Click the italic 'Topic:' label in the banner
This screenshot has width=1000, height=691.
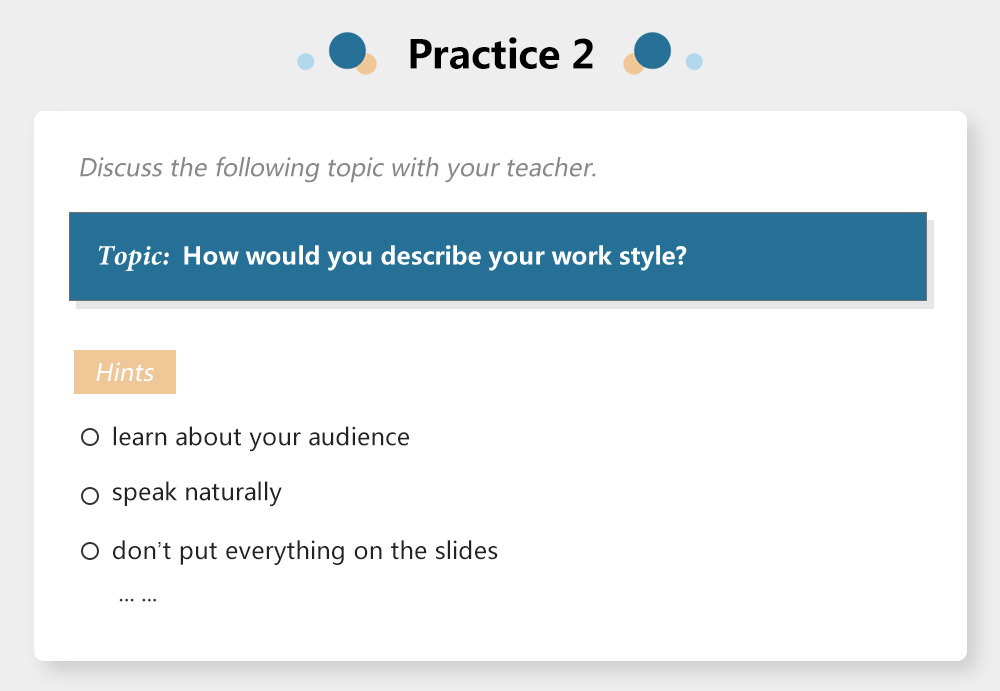click(x=134, y=256)
